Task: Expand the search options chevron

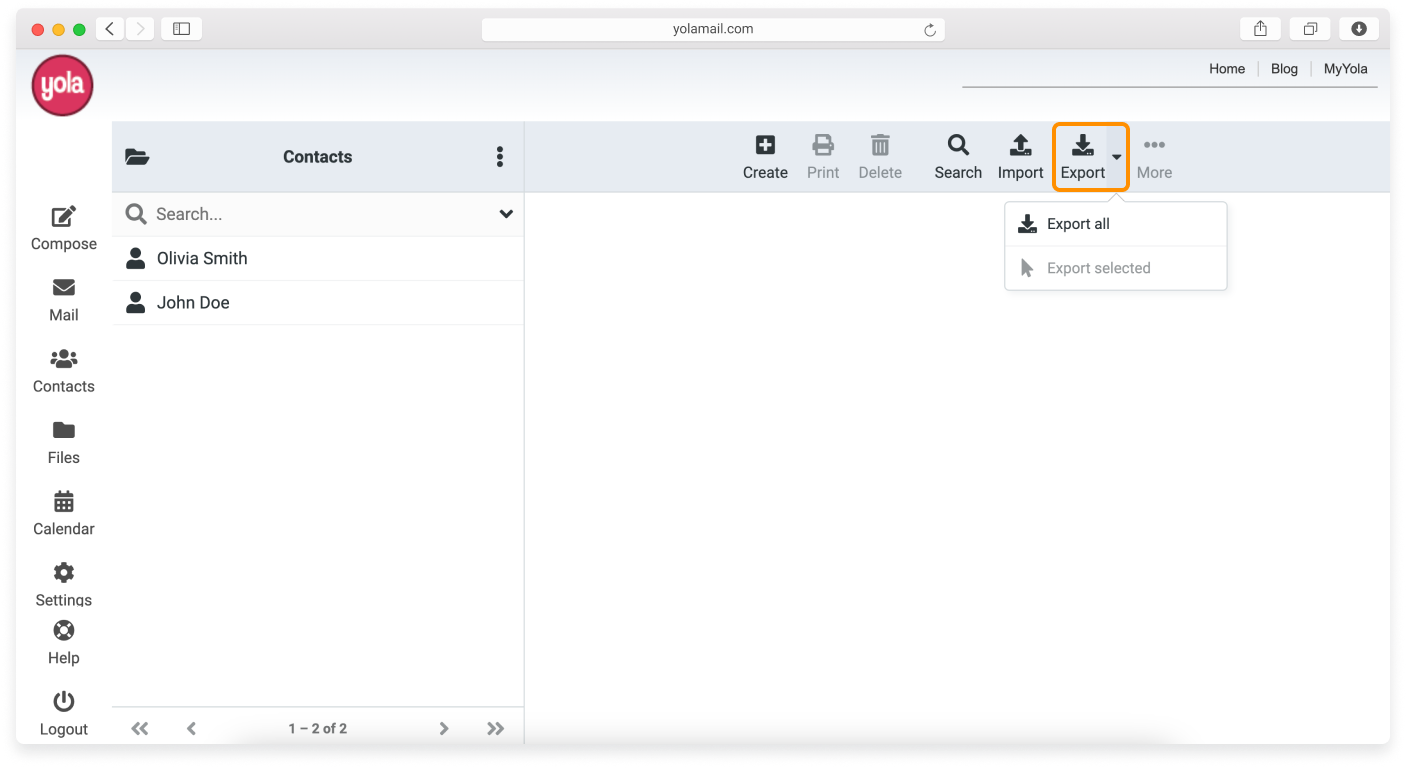Action: pyautogui.click(x=506, y=214)
